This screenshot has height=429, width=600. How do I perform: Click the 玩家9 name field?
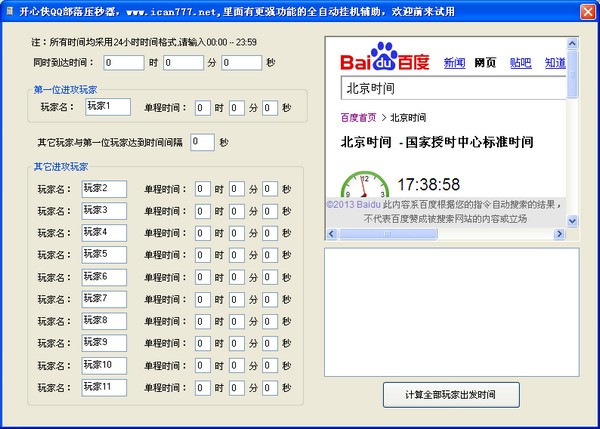pos(104,343)
